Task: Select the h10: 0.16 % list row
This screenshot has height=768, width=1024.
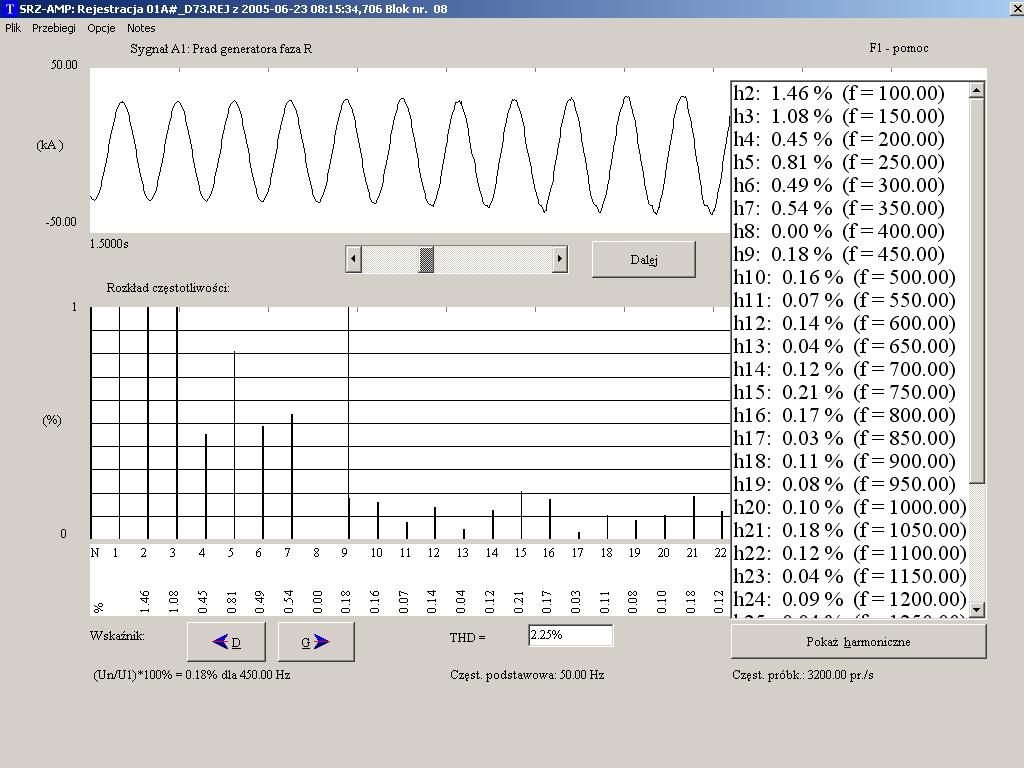Action: [850, 277]
